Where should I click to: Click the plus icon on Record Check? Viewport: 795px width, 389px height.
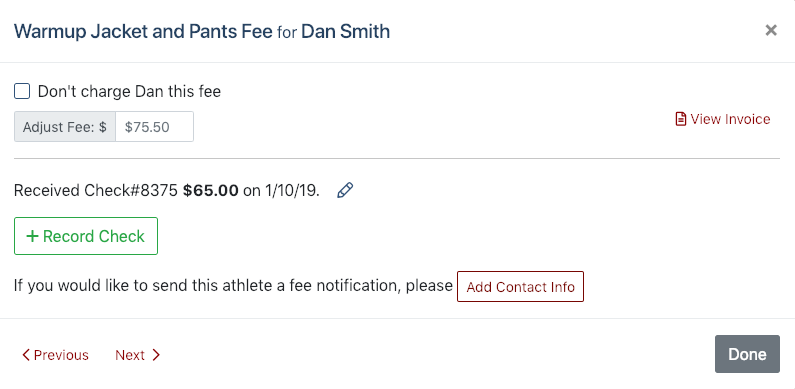coord(32,236)
